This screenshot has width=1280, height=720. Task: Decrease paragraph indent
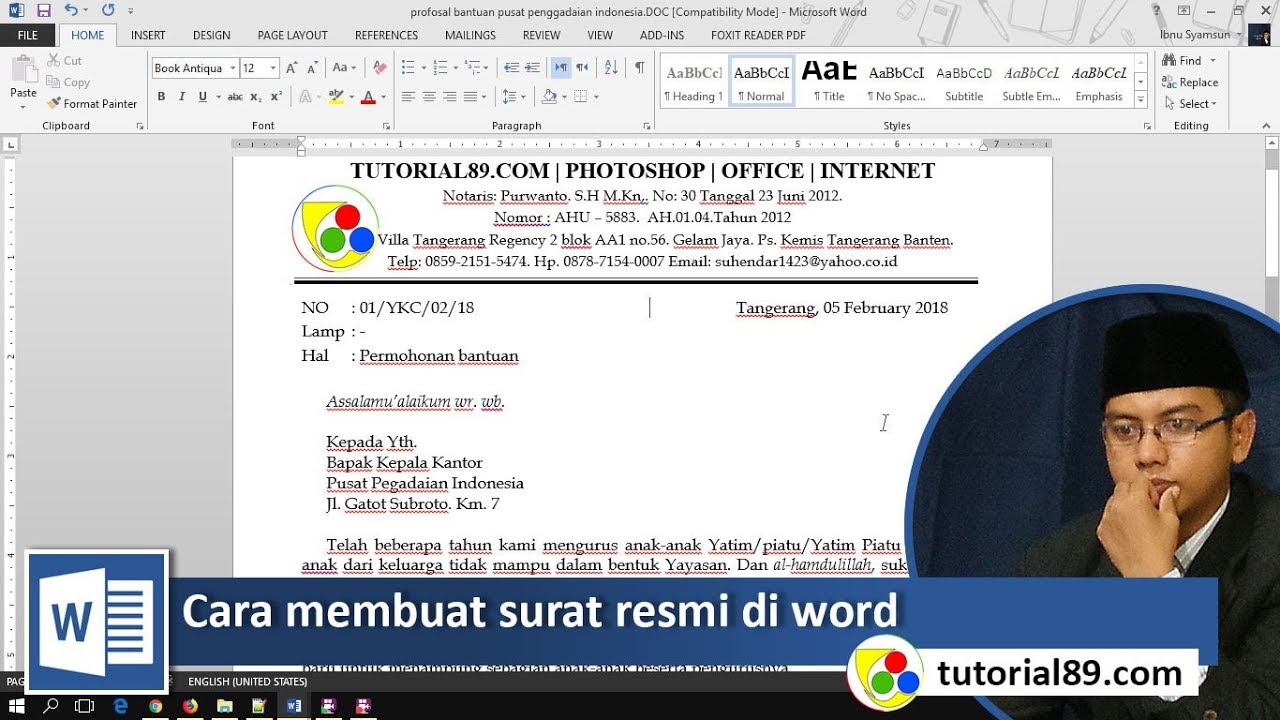[x=512, y=68]
